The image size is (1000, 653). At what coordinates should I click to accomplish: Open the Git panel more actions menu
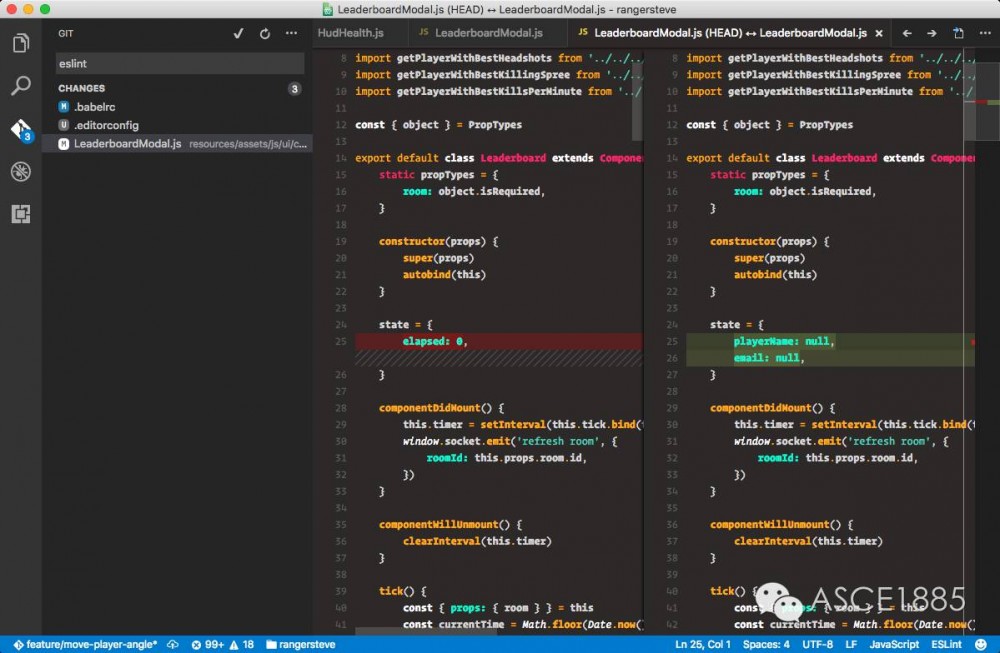[x=292, y=33]
